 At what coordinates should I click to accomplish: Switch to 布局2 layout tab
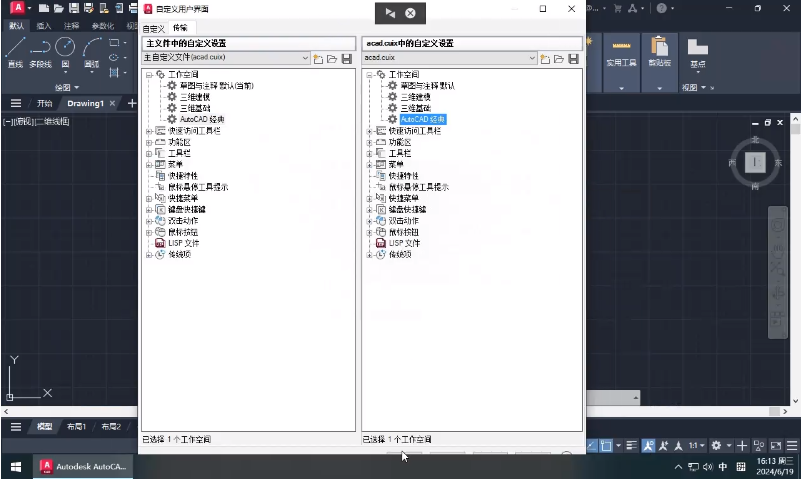click(x=111, y=426)
